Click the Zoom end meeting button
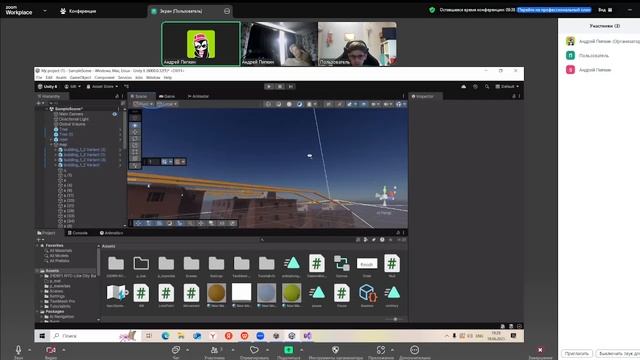This screenshot has height=360, width=640. [x=540, y=351]
